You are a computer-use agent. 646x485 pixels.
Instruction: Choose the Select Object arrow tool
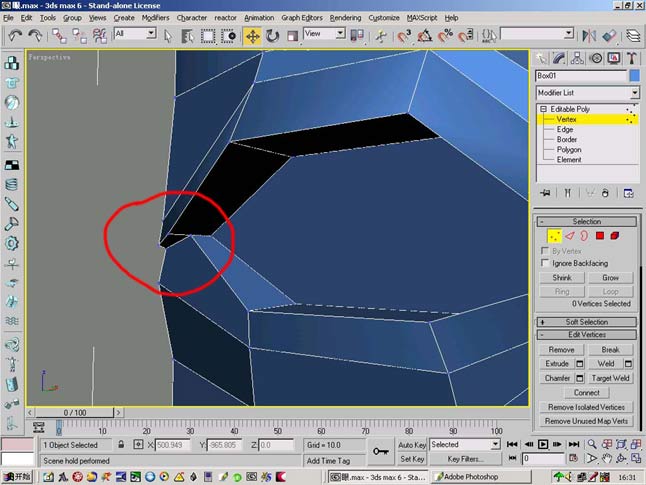click(x=168, y=36)
